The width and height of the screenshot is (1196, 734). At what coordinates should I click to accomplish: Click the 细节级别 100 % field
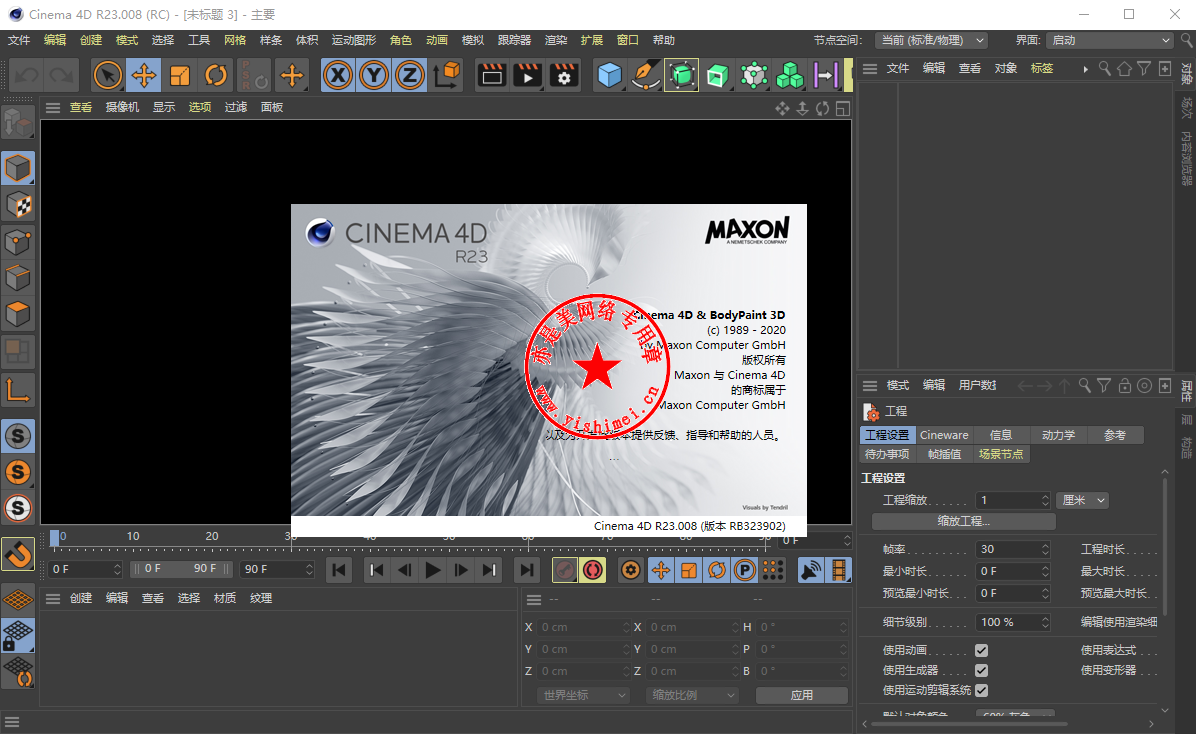coord(1013,622)
